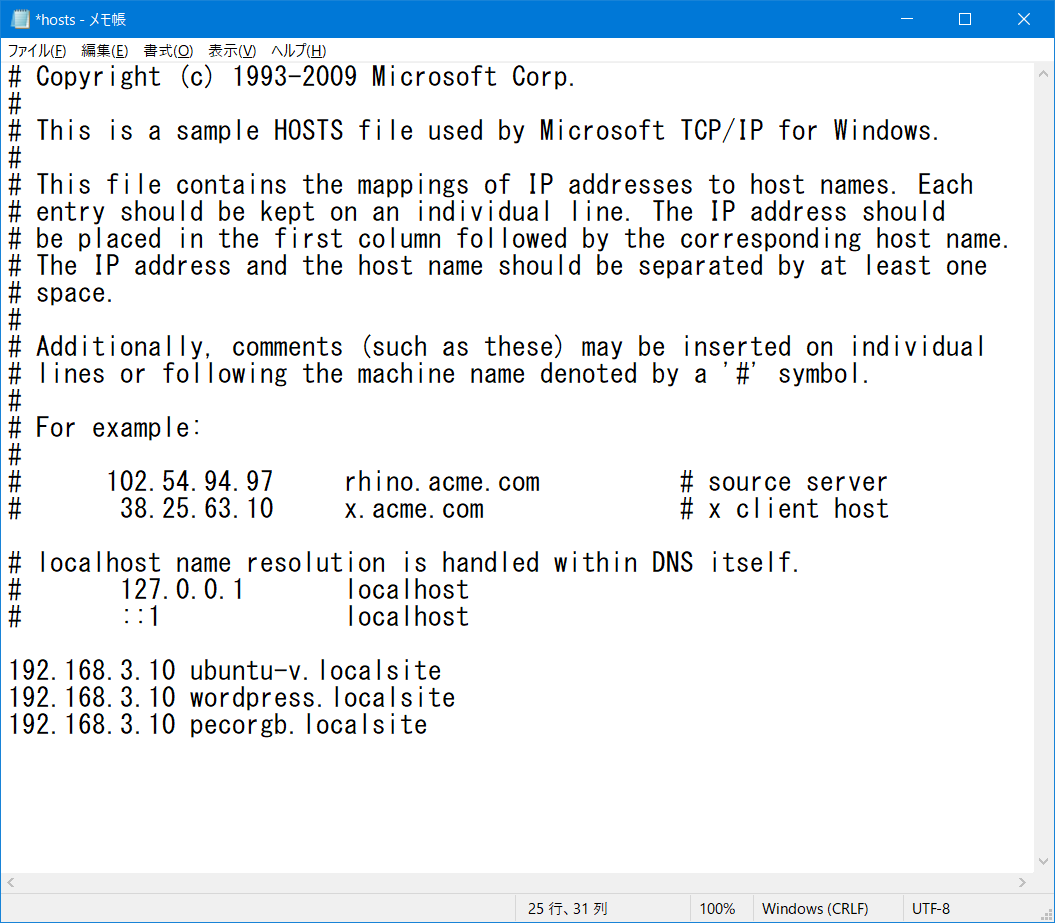Open the ヘルプ(H) menu
Viewport: 1055px width, 923px height.
pyautogui.click(x=299, y=51)
